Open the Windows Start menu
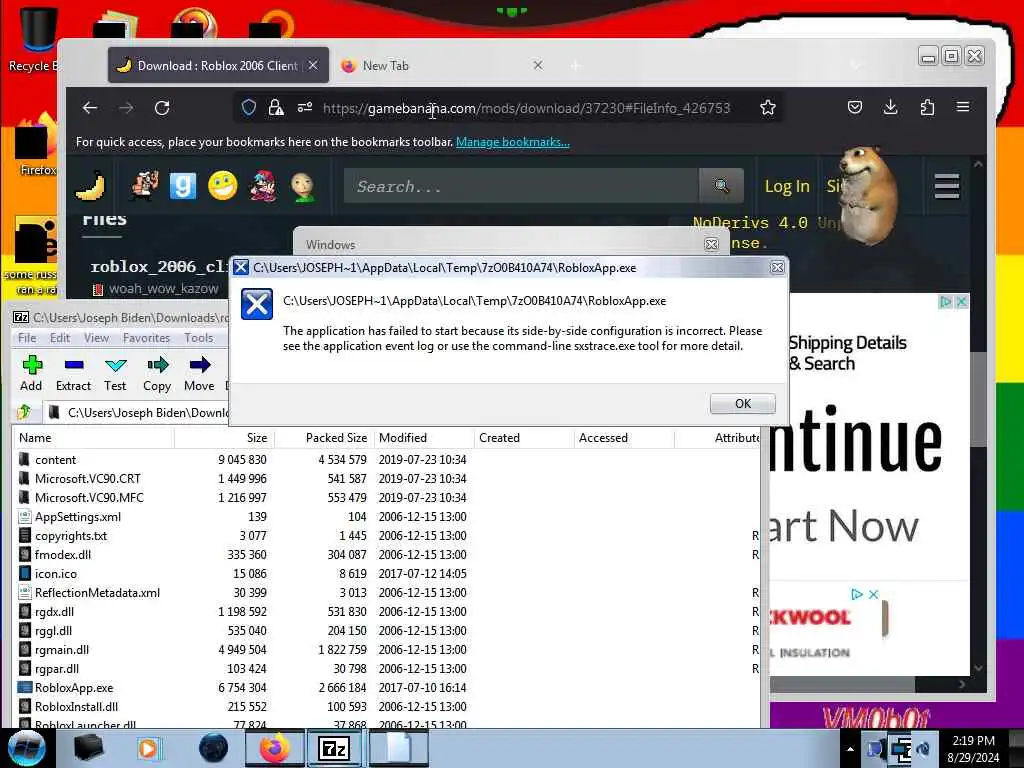 pos(27,748)
